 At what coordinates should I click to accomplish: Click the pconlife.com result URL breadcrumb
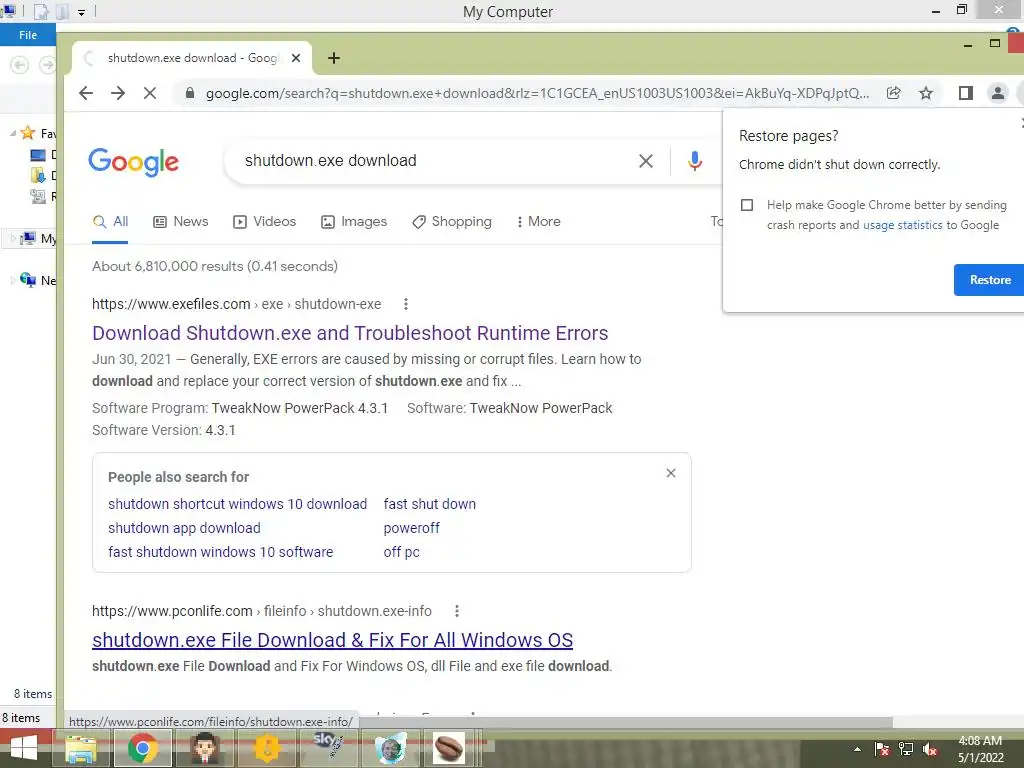click(x=262, y=611)
